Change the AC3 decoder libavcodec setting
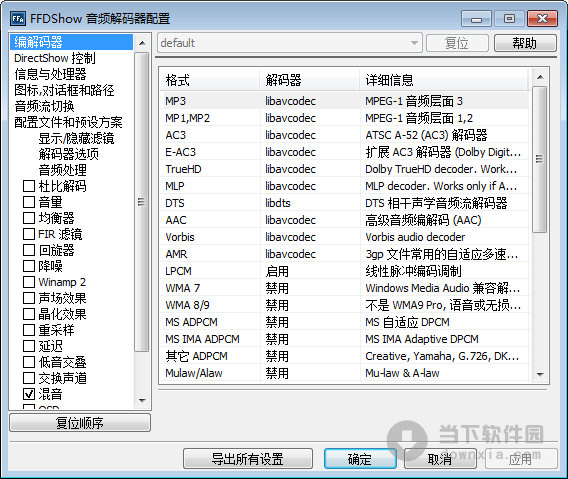 pos(290,135)
